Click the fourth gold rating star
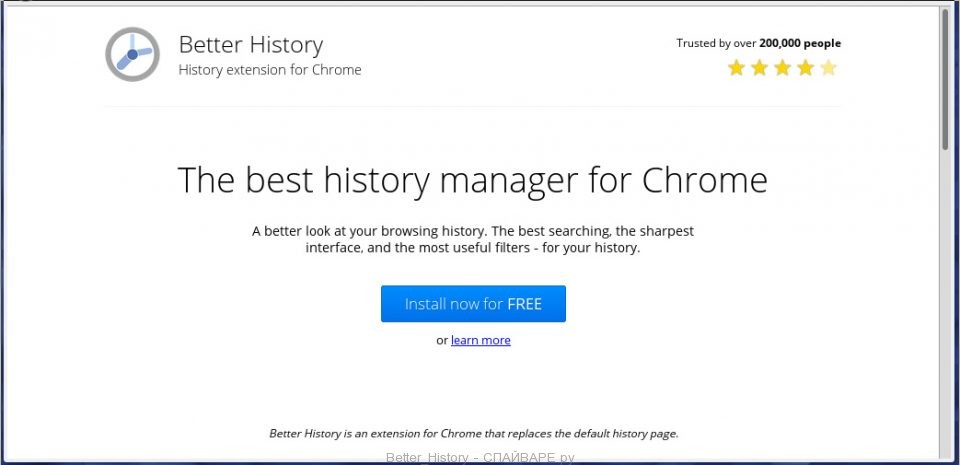The width and height of the screenshot is (960, 465). tap(805, 67)
